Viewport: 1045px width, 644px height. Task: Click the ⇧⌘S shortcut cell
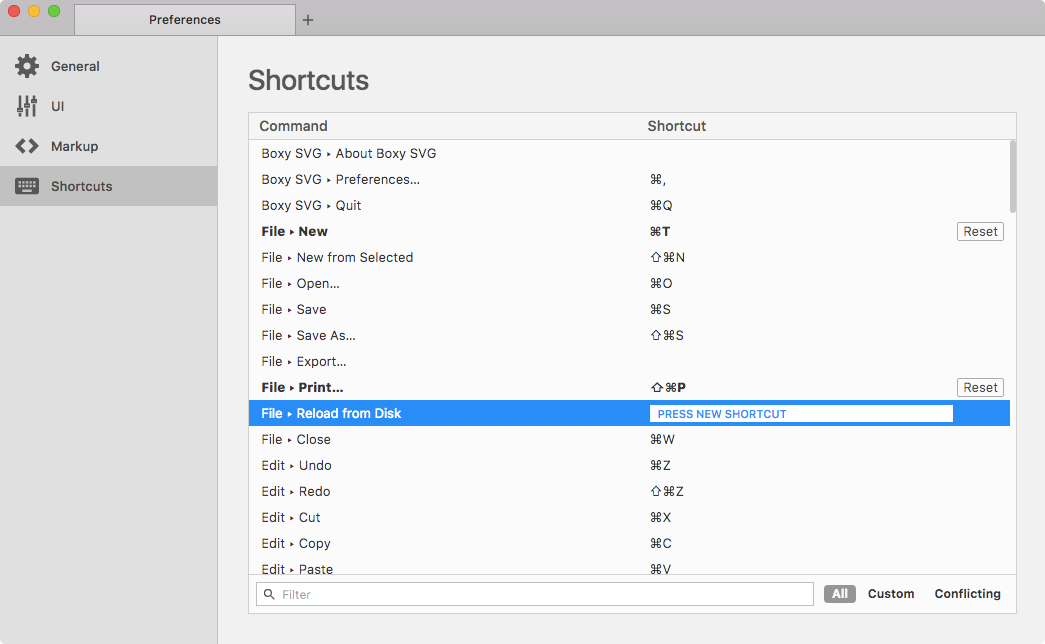click(667, 335)
